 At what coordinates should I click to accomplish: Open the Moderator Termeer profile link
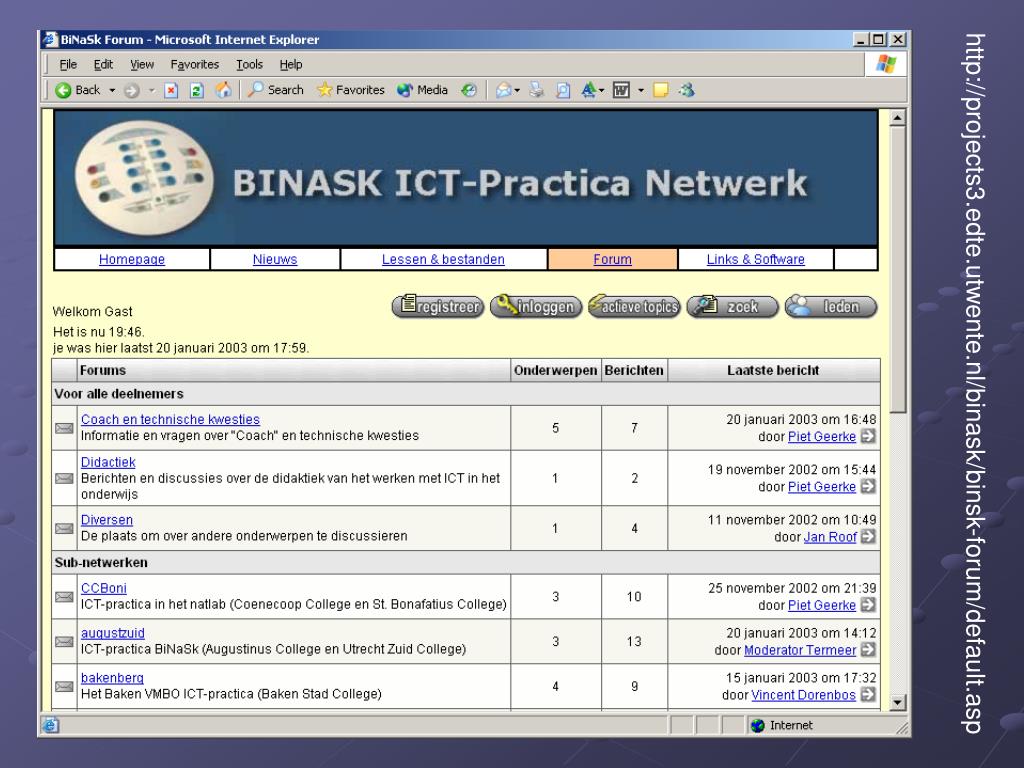(x=800, y=650)
